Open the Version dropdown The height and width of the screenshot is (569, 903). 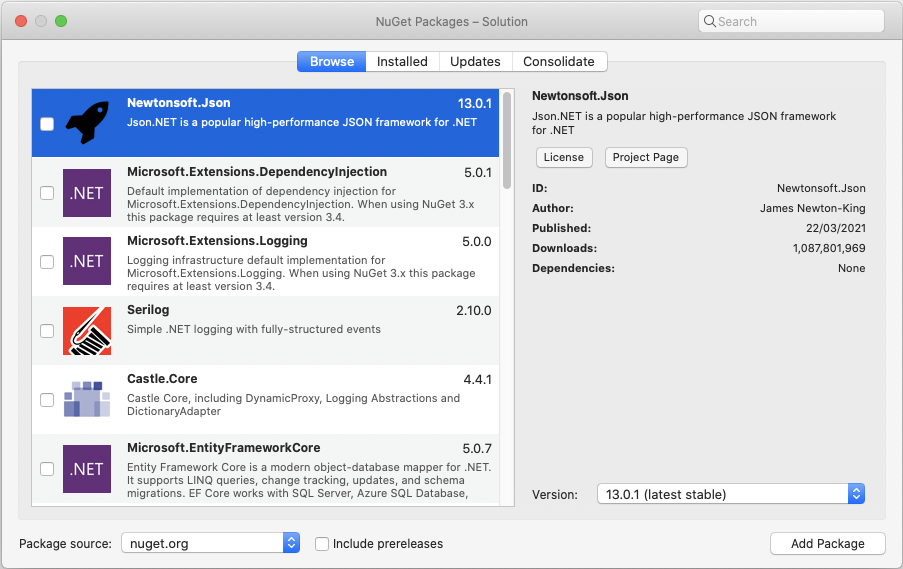pyautogui.click(x=731, y=494)
